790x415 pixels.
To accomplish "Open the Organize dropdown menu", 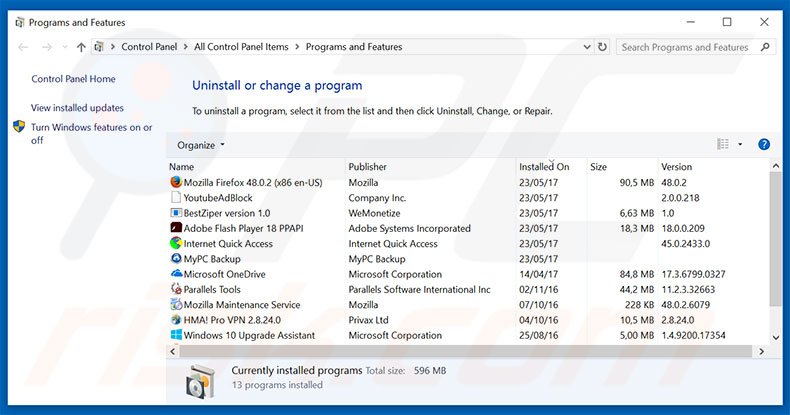I will [x=200, y=145].
